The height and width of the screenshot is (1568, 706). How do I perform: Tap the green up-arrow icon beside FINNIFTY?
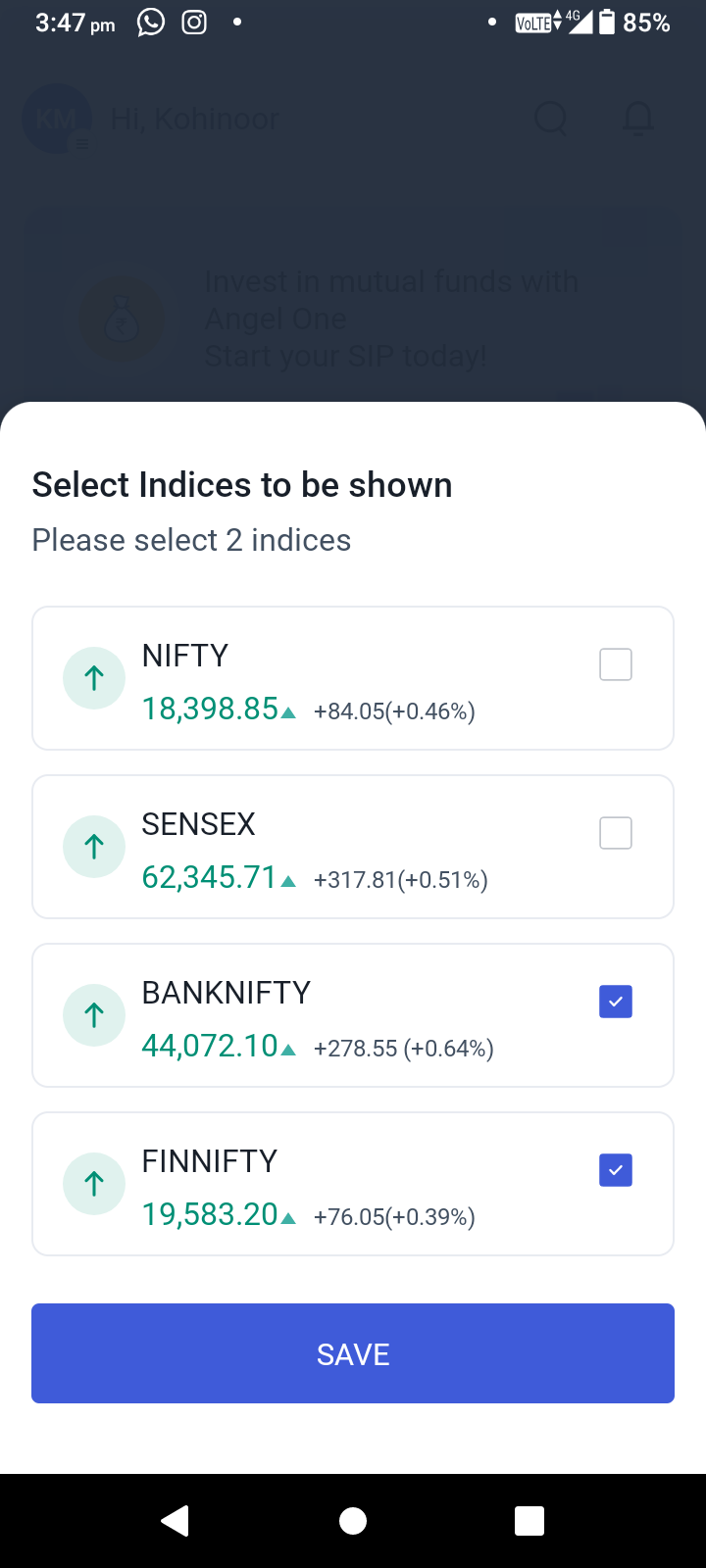tap(94, 1184)
